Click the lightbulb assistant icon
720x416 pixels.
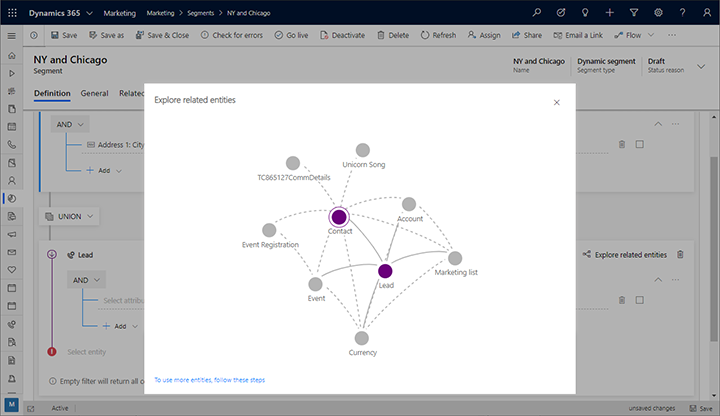[585, 13]
